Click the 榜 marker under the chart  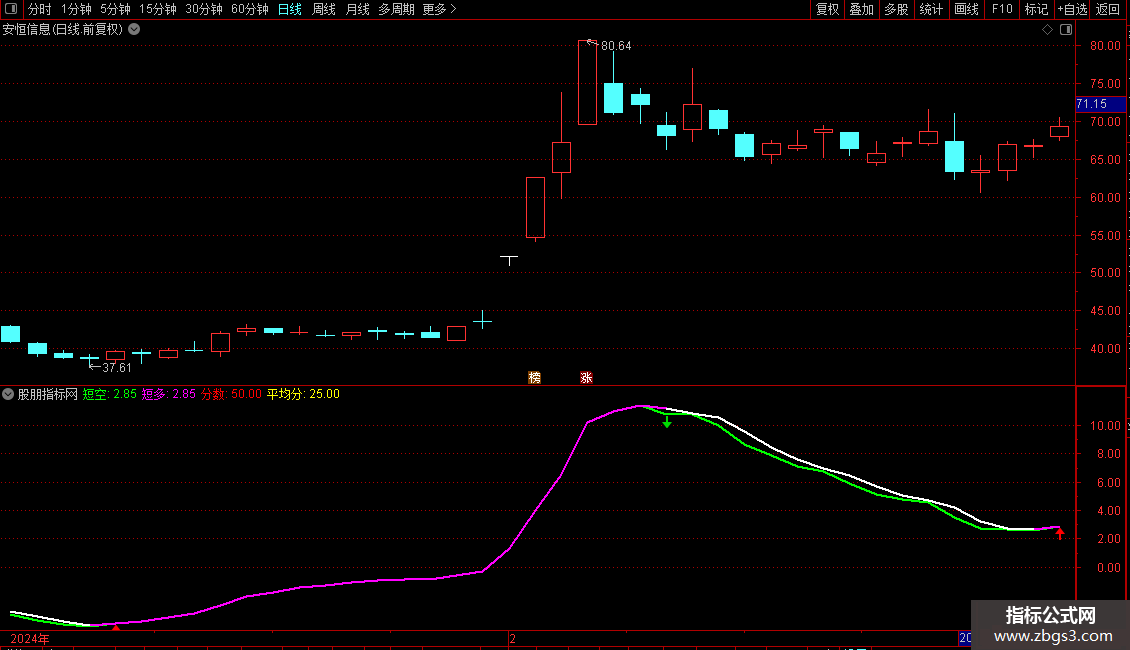click(535, 378)
